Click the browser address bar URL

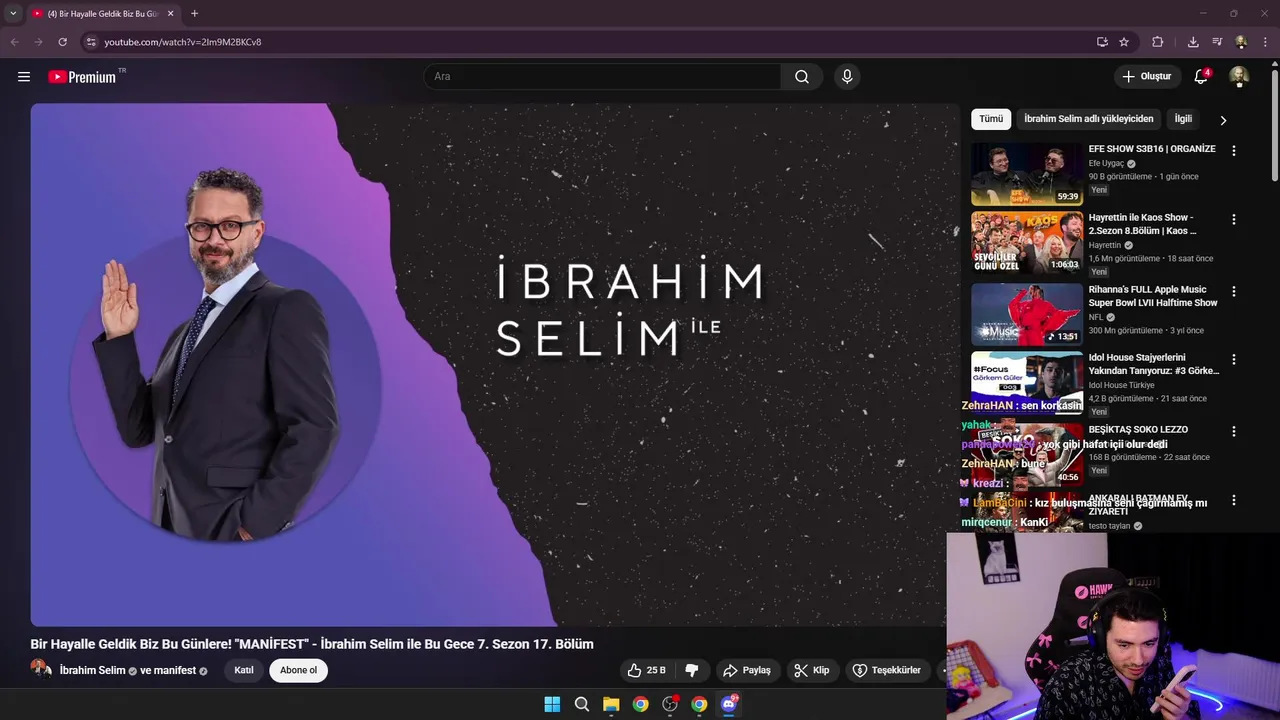pos(183,42)
